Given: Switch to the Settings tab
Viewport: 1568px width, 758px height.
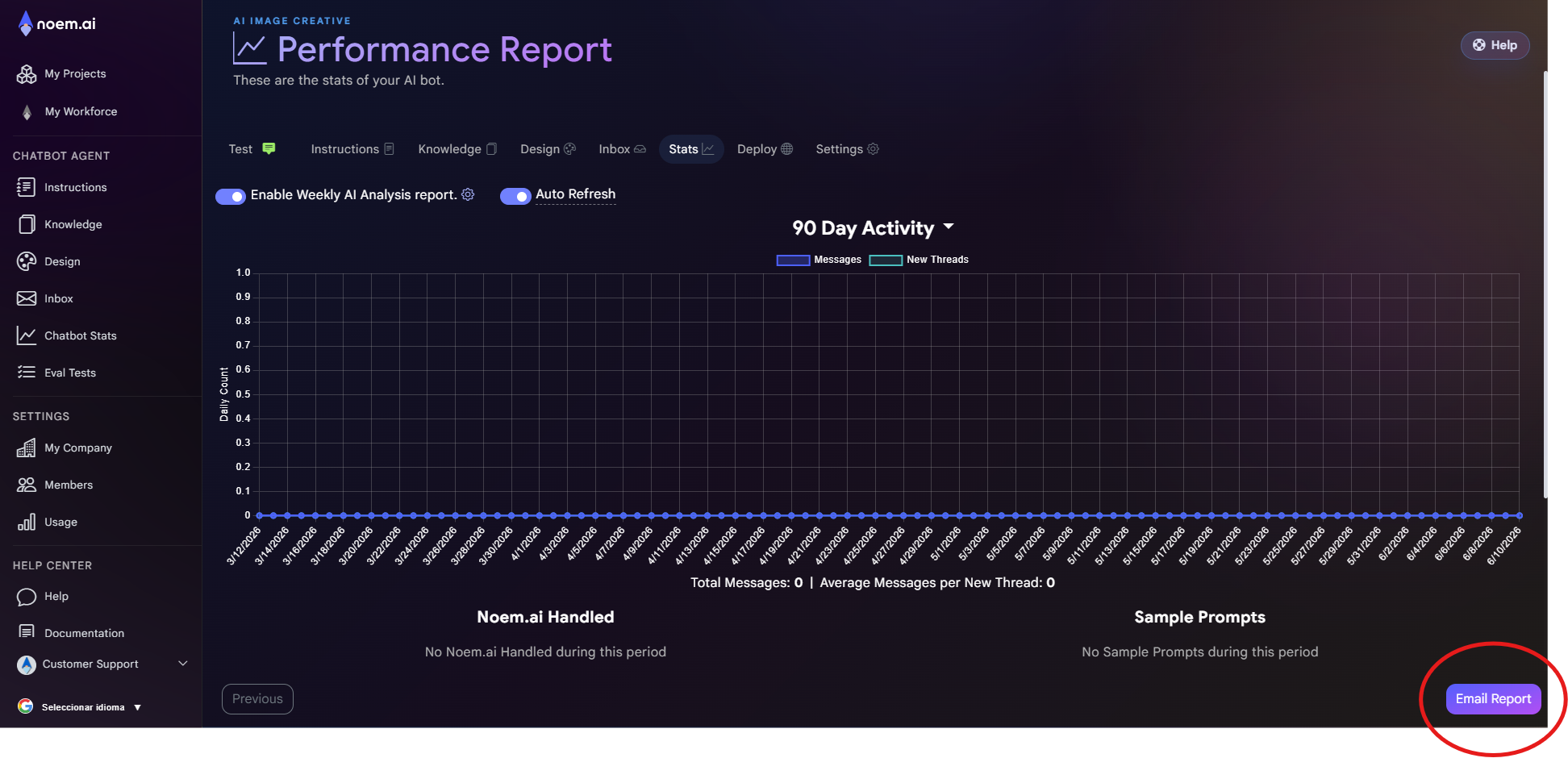Looking at the screenshot, I should point(847,149).
